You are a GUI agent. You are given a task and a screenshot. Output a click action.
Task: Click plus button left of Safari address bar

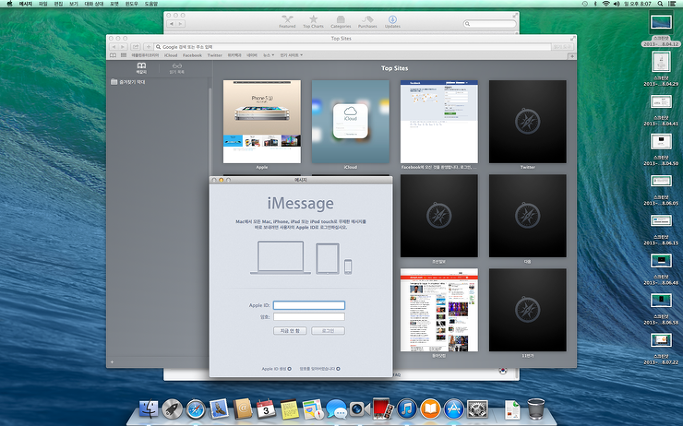click(149, 47)
